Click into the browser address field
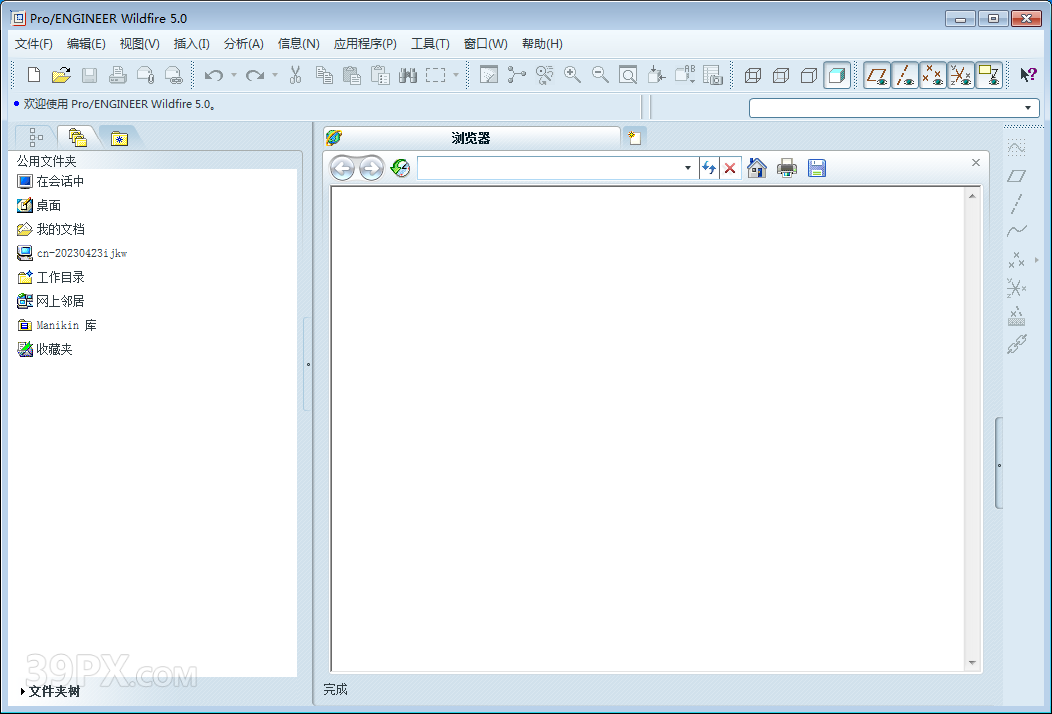The height and width of the screenshot is (714, 1052). [x=549, y=168]
